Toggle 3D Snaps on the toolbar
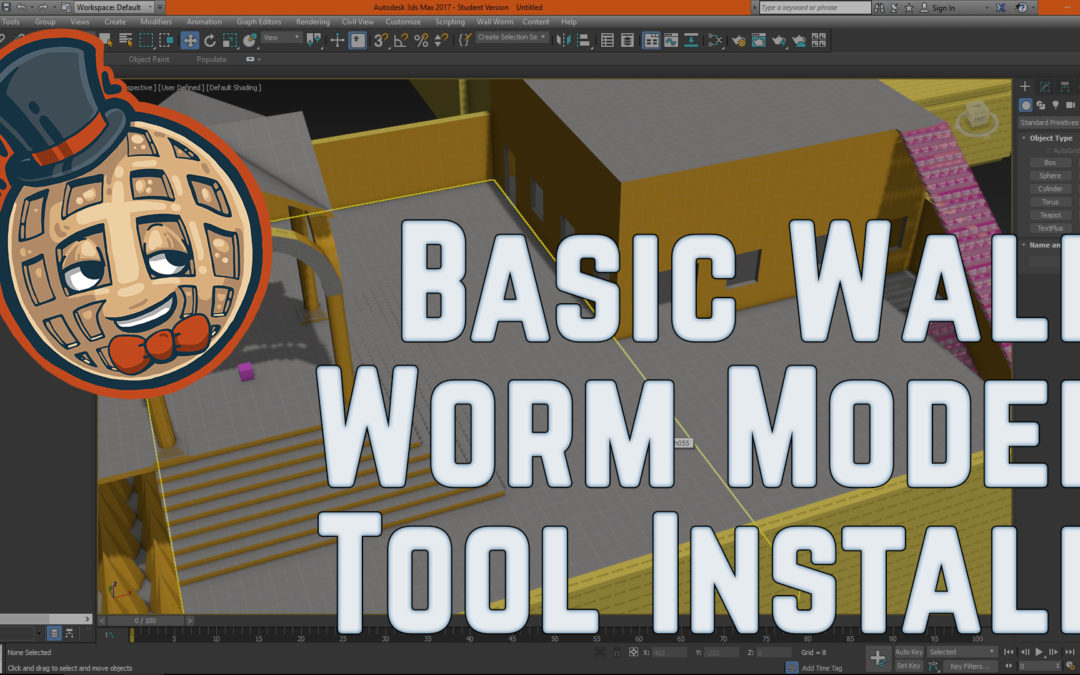The image size is (1080, 675). click(x=380, y=40)
